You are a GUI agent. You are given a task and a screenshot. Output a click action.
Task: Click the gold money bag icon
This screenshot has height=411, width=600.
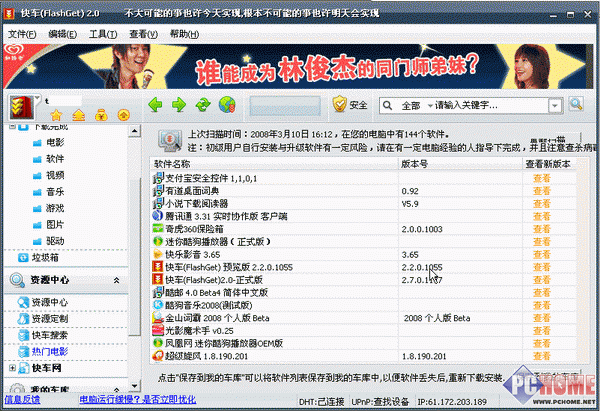tap(101, 114)
